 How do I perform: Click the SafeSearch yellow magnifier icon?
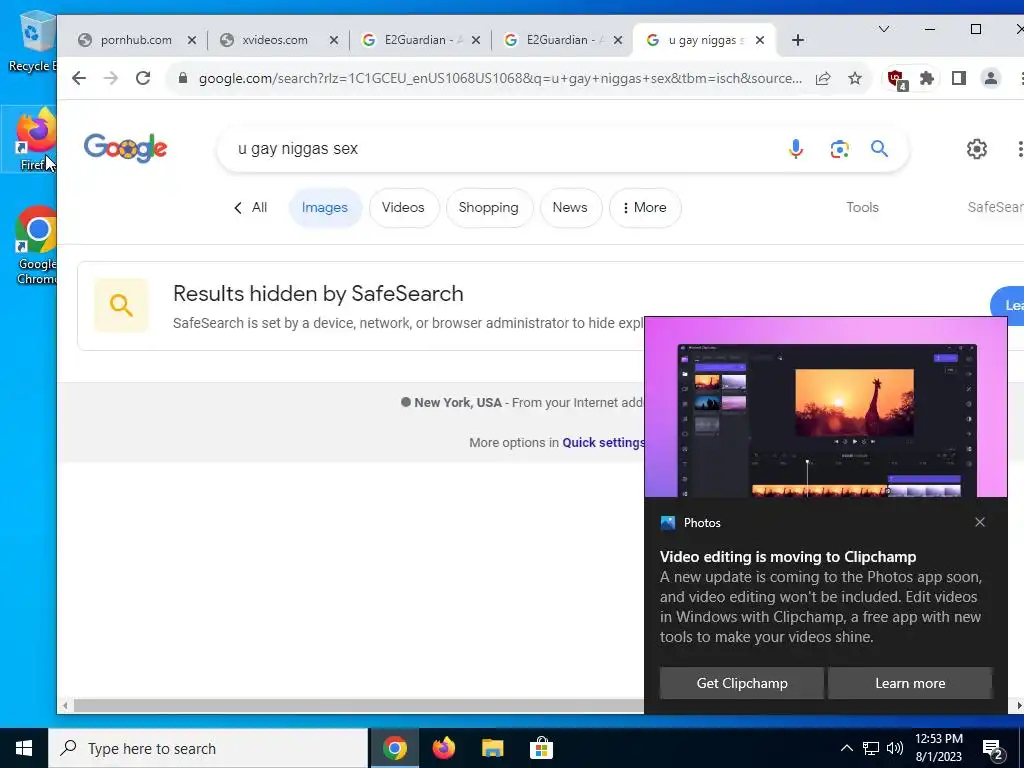[x=121, y=305]
